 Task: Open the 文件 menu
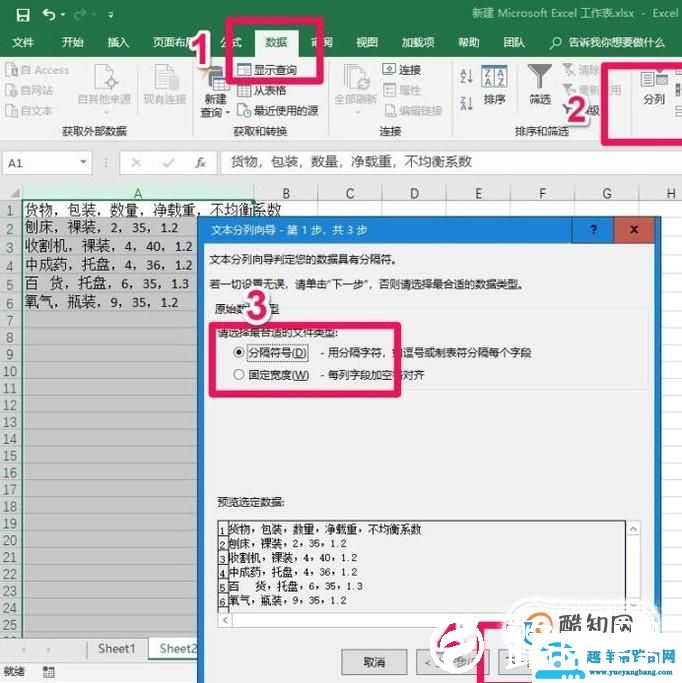tap(23, 42)
